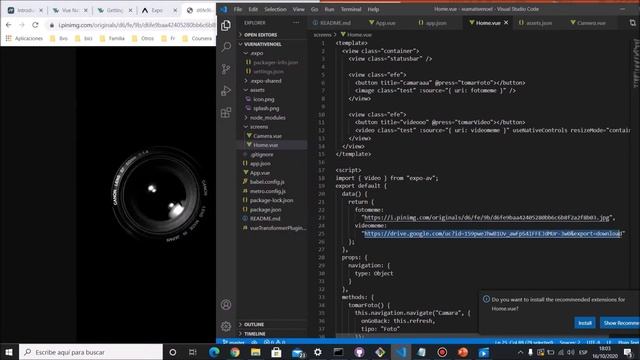Switch to Google Chrome on taskbar
640x360 pixels.
tap(235, 352)
